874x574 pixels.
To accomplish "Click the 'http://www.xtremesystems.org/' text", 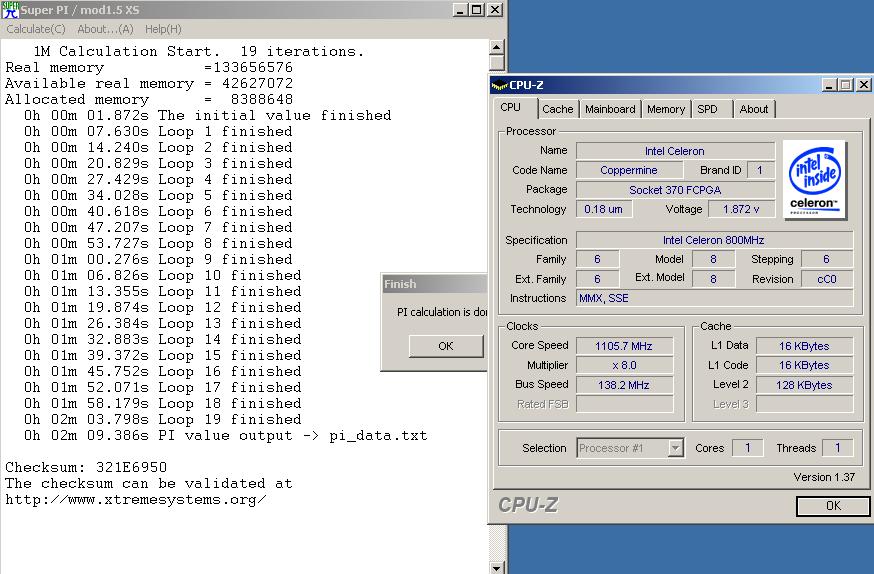I will [135, 499].
